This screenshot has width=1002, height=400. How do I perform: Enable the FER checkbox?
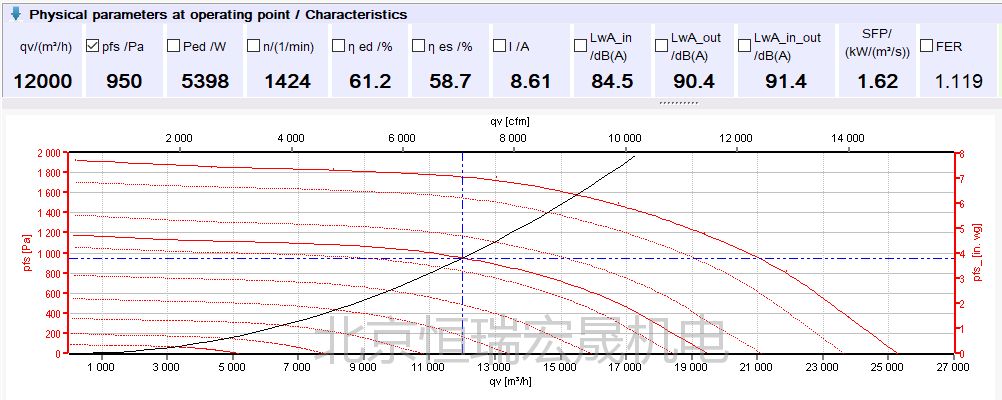tap(926, 46)
